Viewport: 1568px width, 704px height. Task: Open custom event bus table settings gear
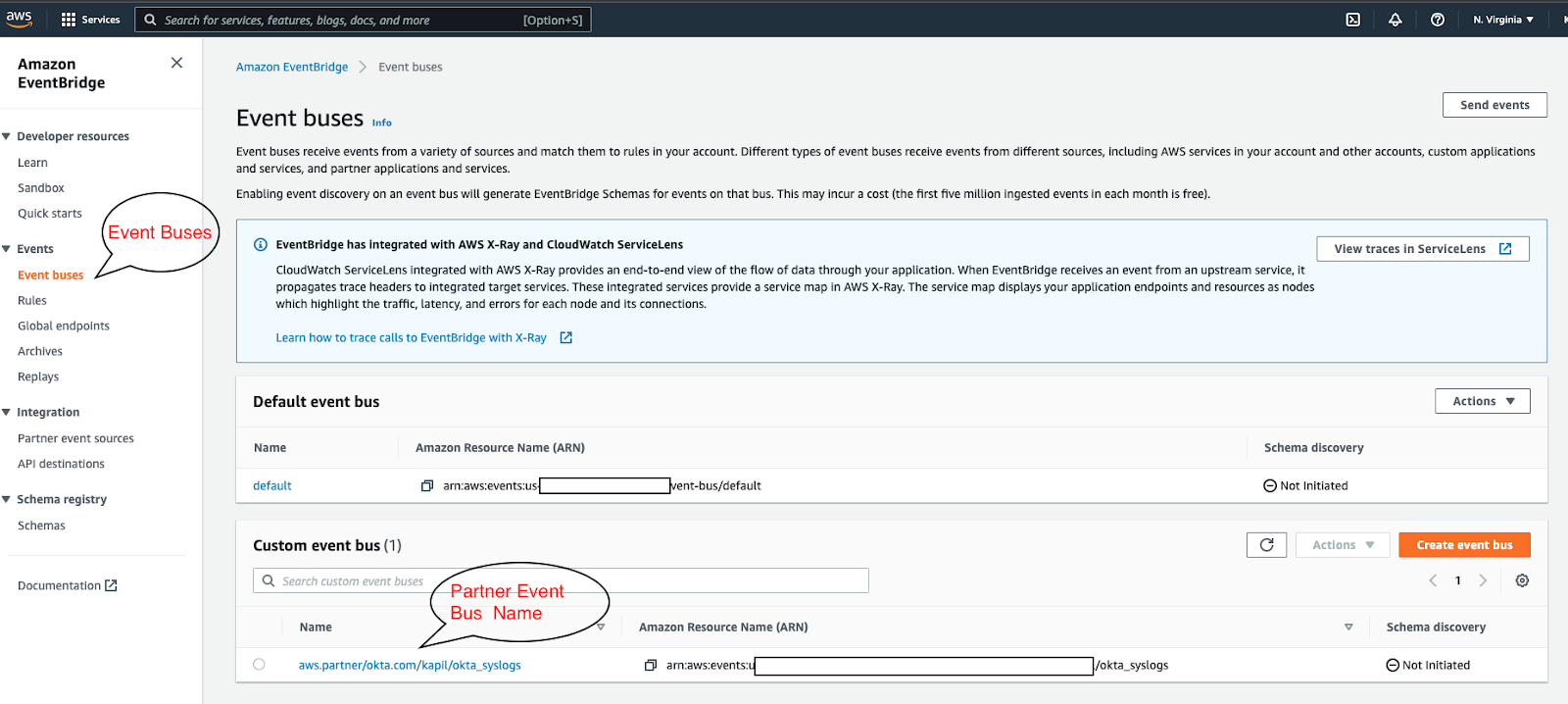[1522, 580]
